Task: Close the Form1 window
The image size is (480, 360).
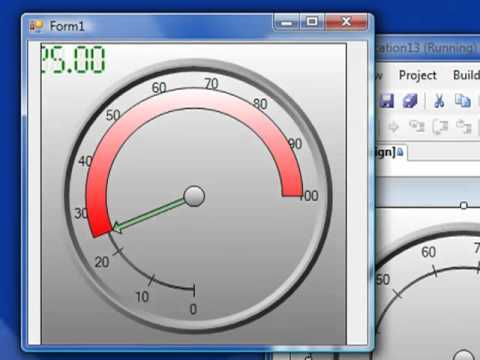Action: coord(346,22)
